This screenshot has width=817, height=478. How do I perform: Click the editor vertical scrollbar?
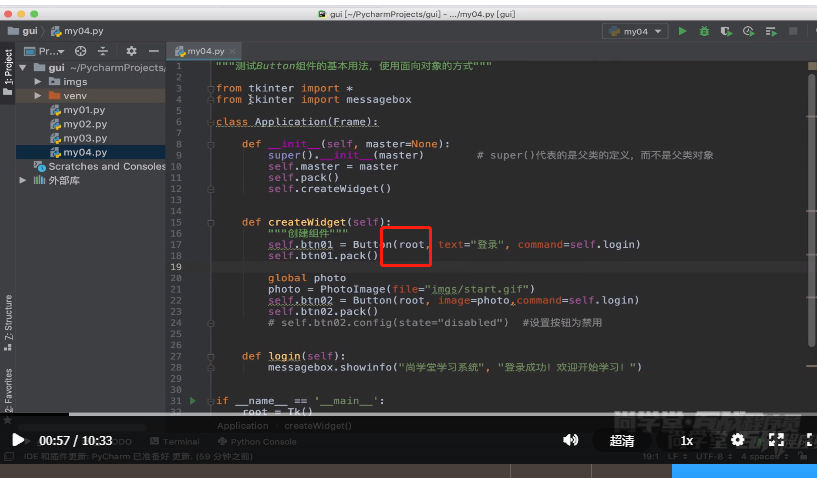pos(811,210)
